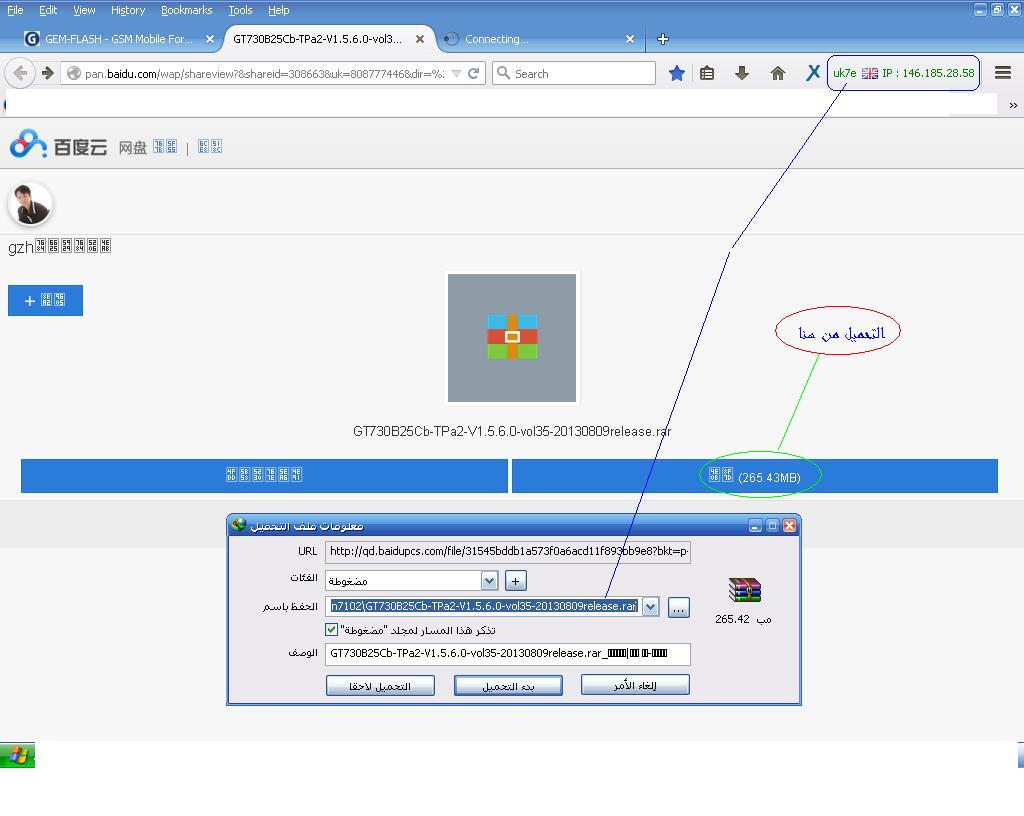The width and height of the screenshot is (1024, 816).
Task: Reload the page with refresh icon
Action: pyautogui.click(x=474, y=73)
